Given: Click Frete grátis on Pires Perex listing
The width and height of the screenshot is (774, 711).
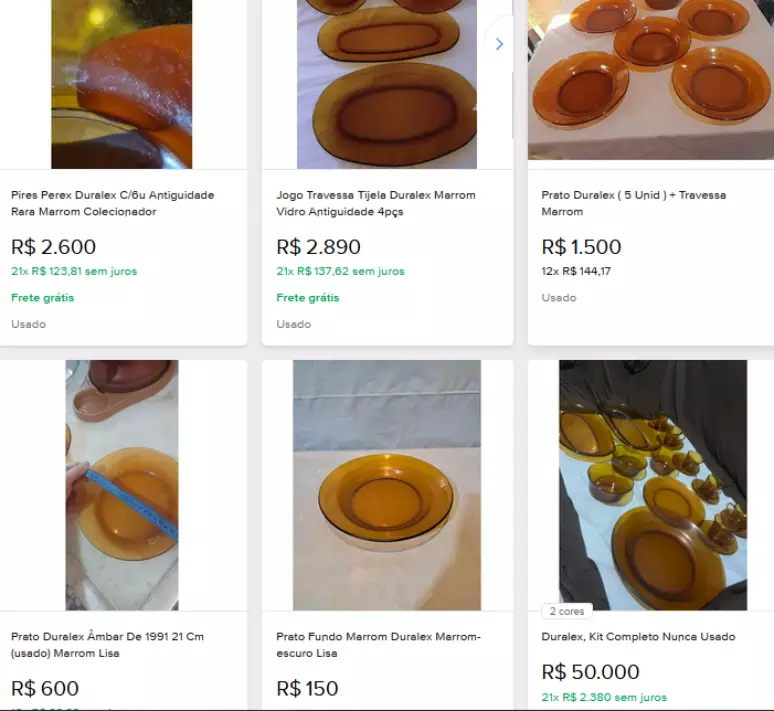Looking at the screenshot, I should [x=43, y=297].
